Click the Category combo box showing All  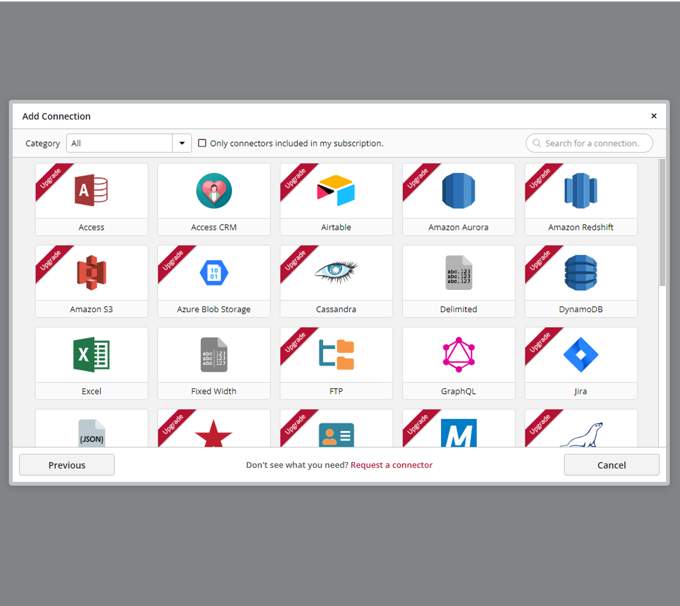[x=128, y=143]
